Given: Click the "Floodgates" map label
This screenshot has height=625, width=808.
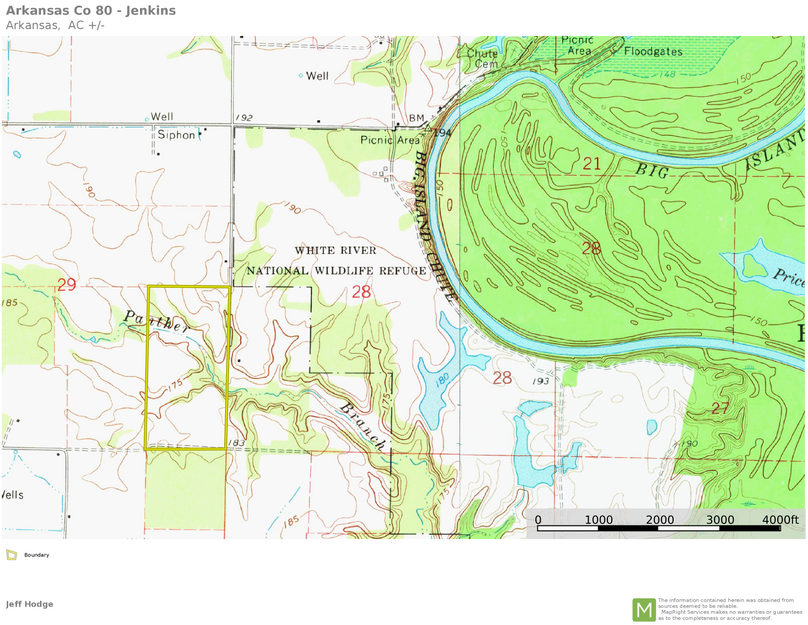Looking at the screenshot, I should (653, 52).
